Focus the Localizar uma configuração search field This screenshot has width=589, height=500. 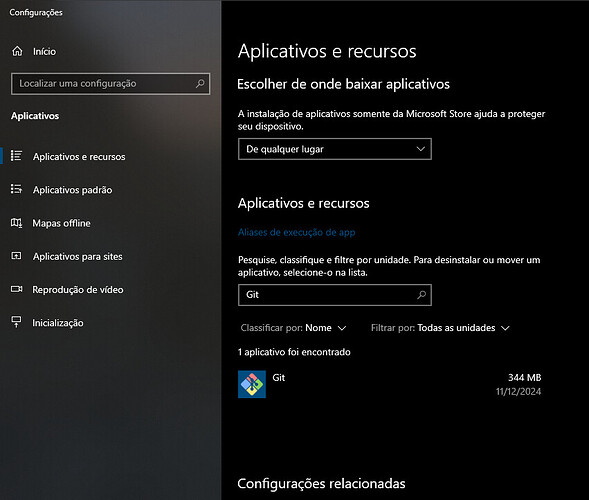pos(110,83)
